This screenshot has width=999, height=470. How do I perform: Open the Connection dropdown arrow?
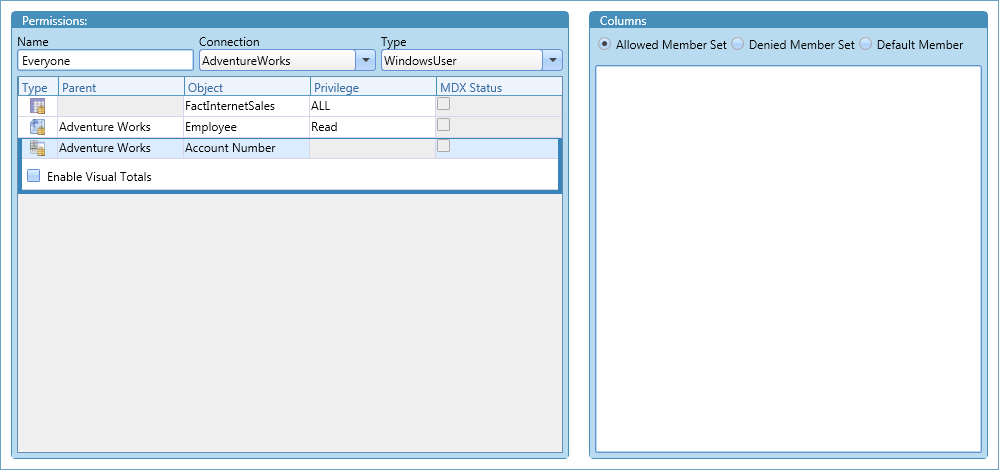(x=365, y=61)
